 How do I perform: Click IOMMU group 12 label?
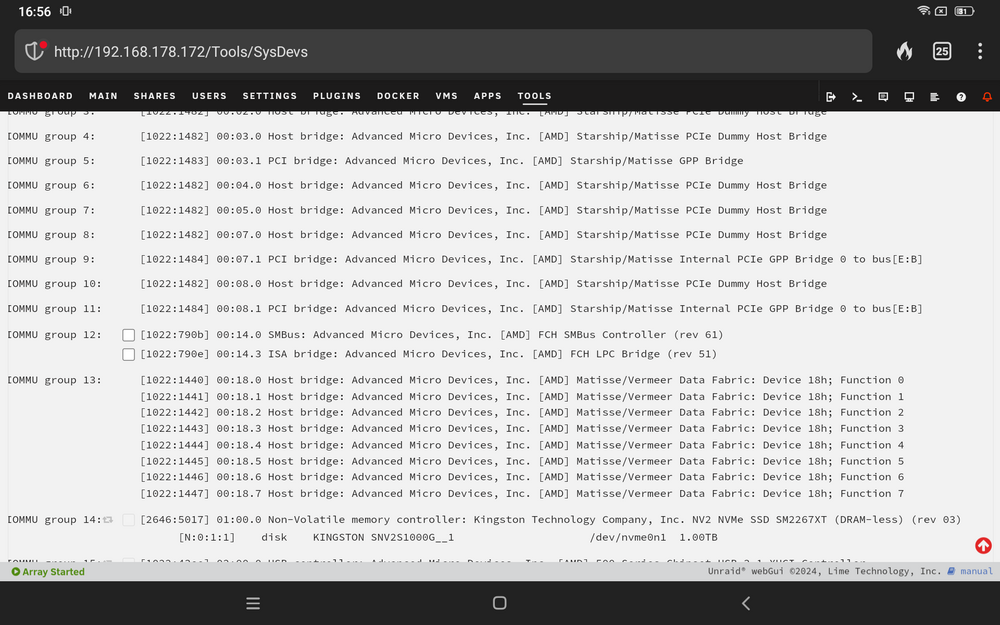click(x=54, y=334)
